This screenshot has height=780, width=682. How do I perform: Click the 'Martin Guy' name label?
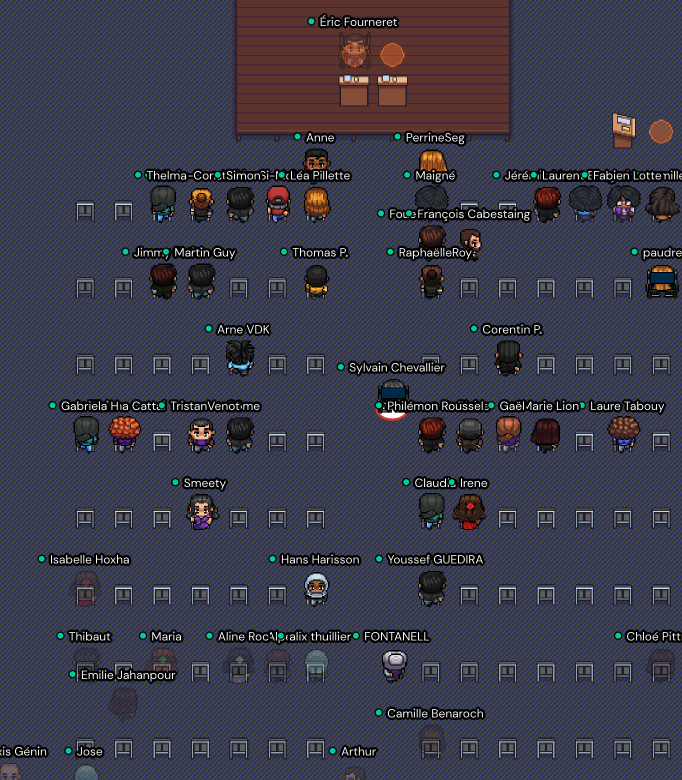click(204, 253)
